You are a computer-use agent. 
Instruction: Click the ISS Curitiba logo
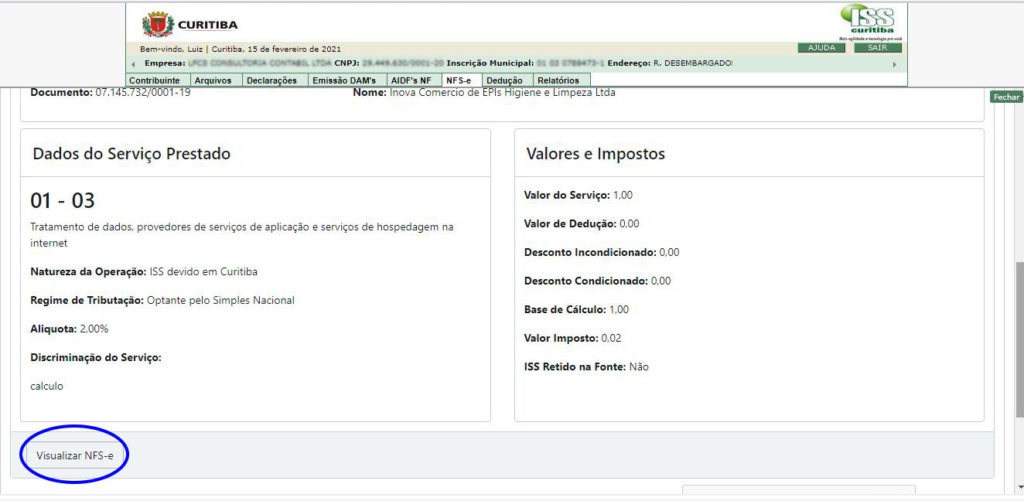pyautogui.click(x=866, y=20)
